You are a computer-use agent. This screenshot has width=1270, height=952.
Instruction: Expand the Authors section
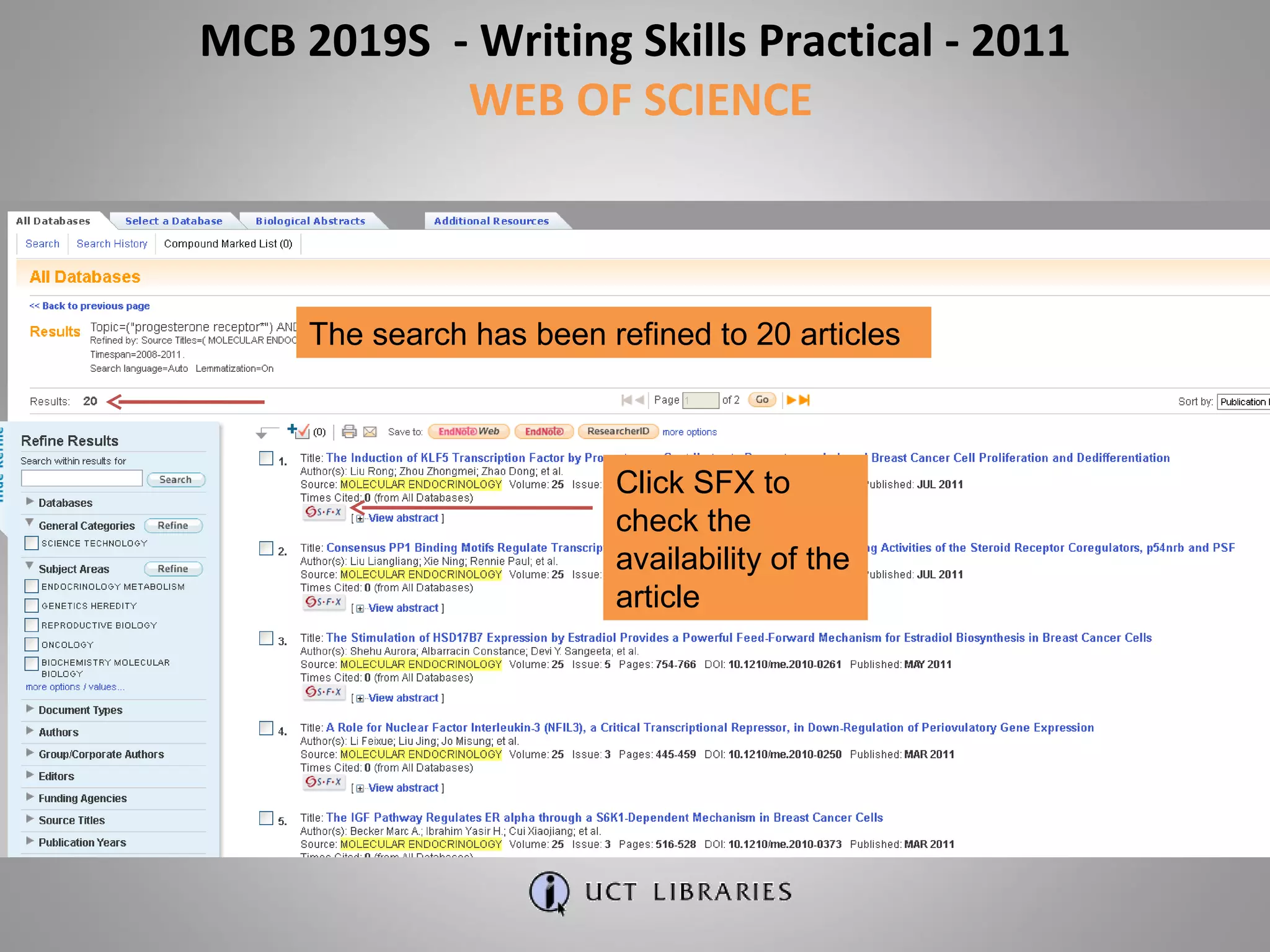tap(30, 731)
